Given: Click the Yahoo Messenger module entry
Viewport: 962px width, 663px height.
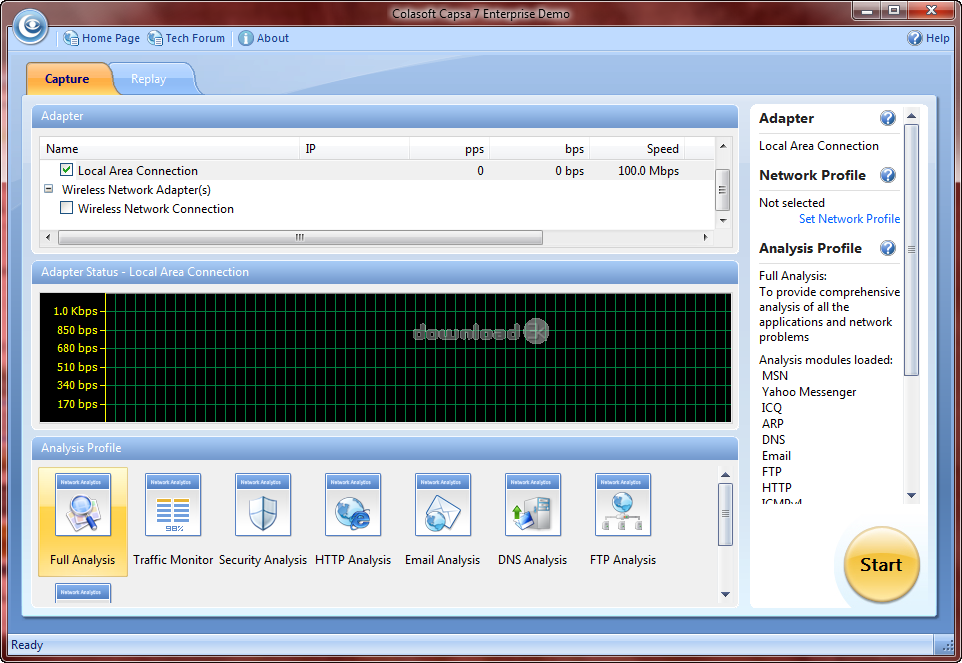Looking at the screenshot, I should [809, 392].
